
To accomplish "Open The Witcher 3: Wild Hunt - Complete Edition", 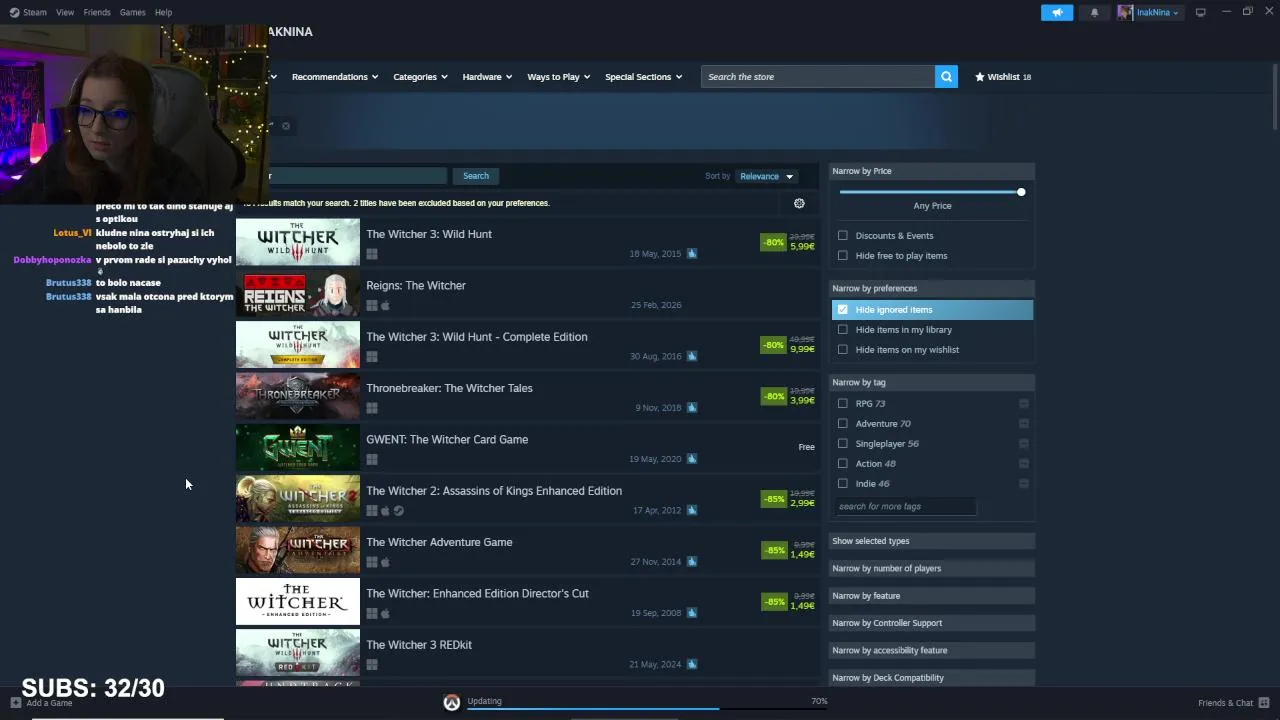I will (526, 345).
